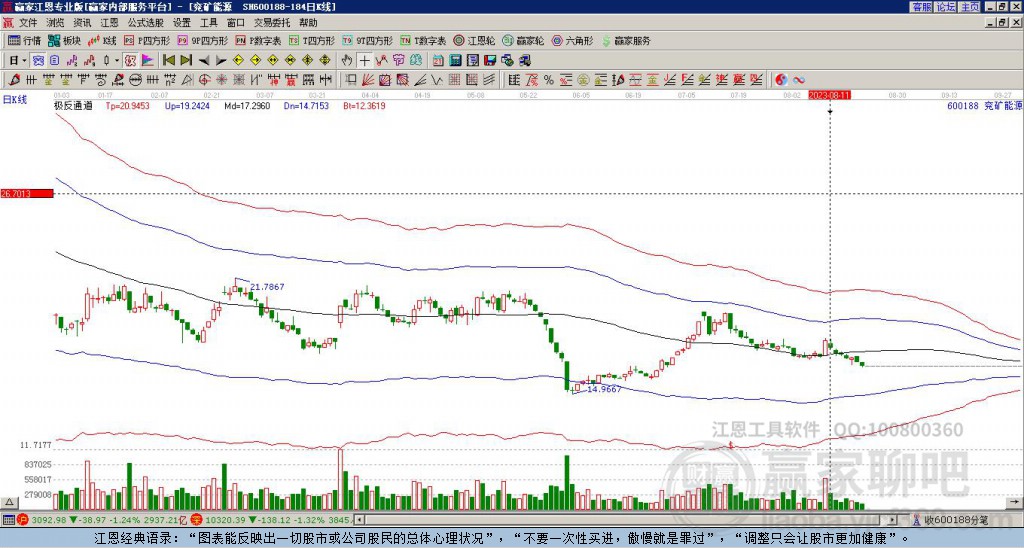Open the calculator icon
1024x548 pixels.
tap(455, 61)
